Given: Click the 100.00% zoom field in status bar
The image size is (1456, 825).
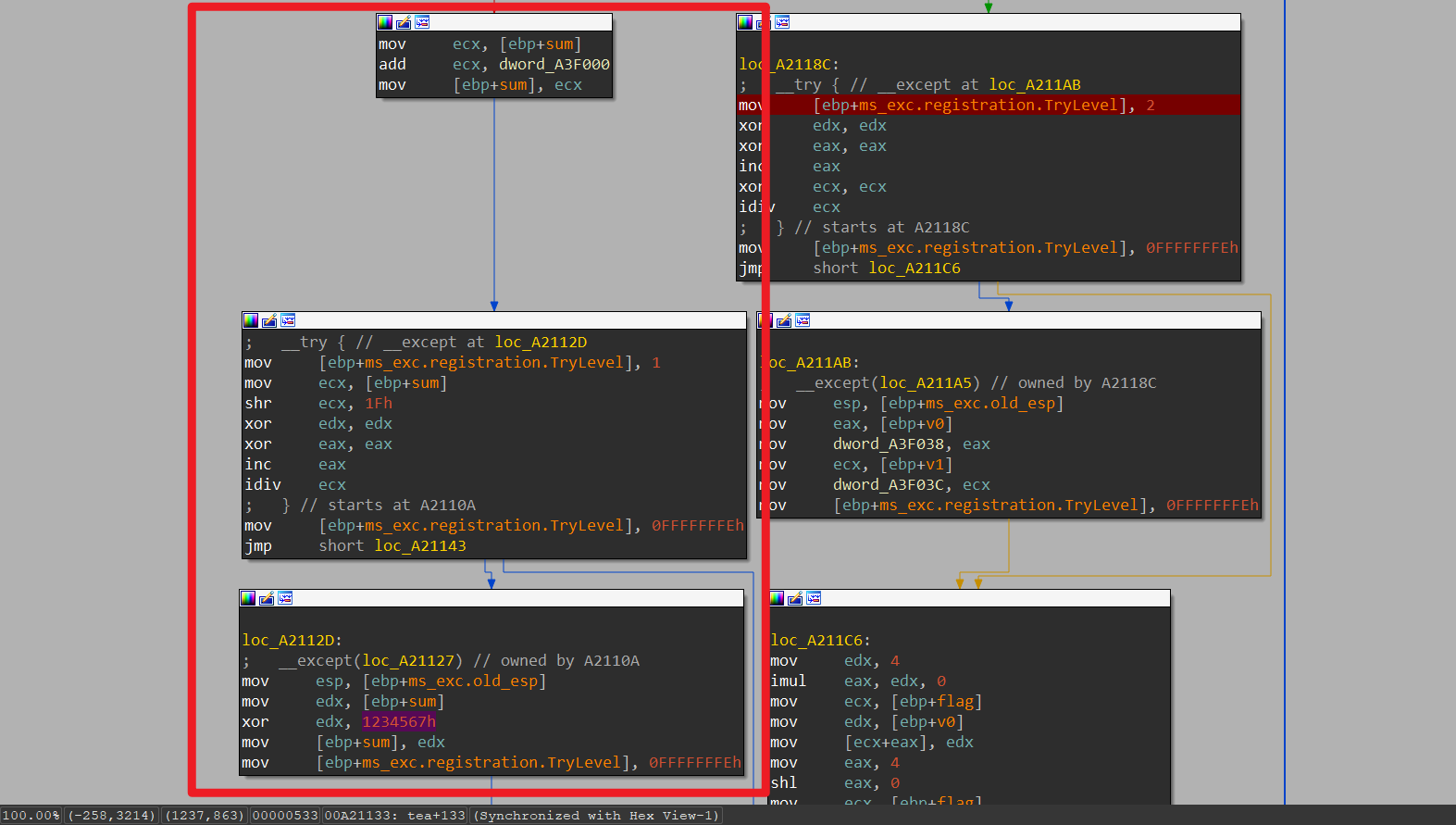Looking at the screenshot, I should (x=31, y=816).
